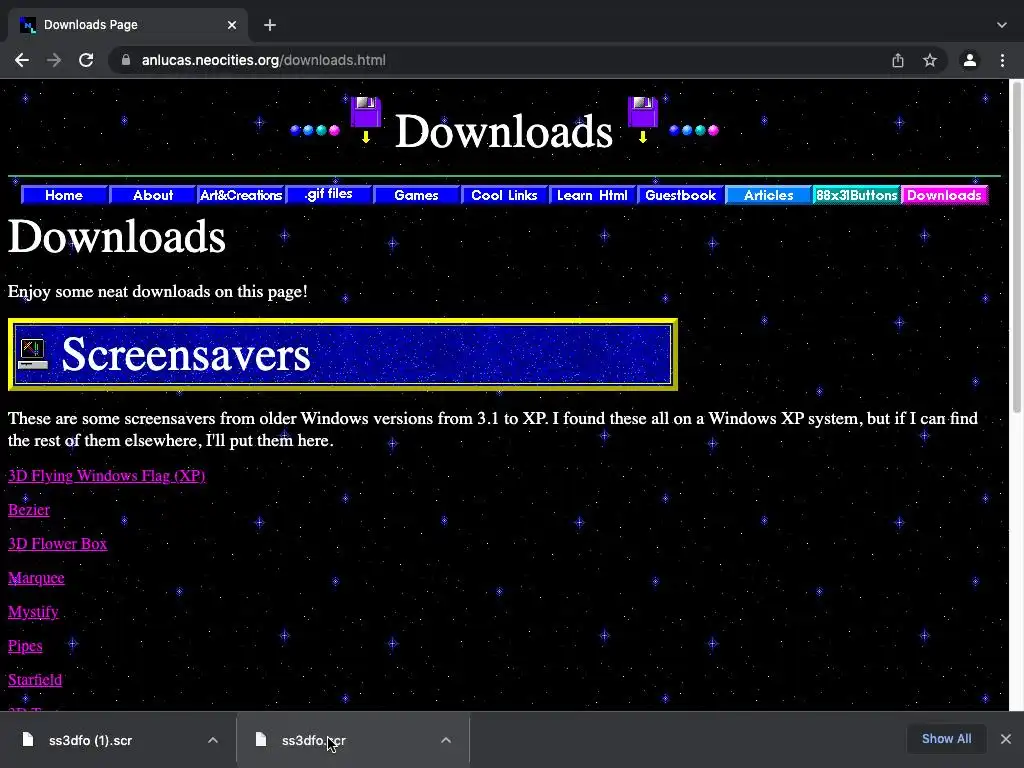Open the Games nav button
1024x768 pixels.
pos(417,195)
